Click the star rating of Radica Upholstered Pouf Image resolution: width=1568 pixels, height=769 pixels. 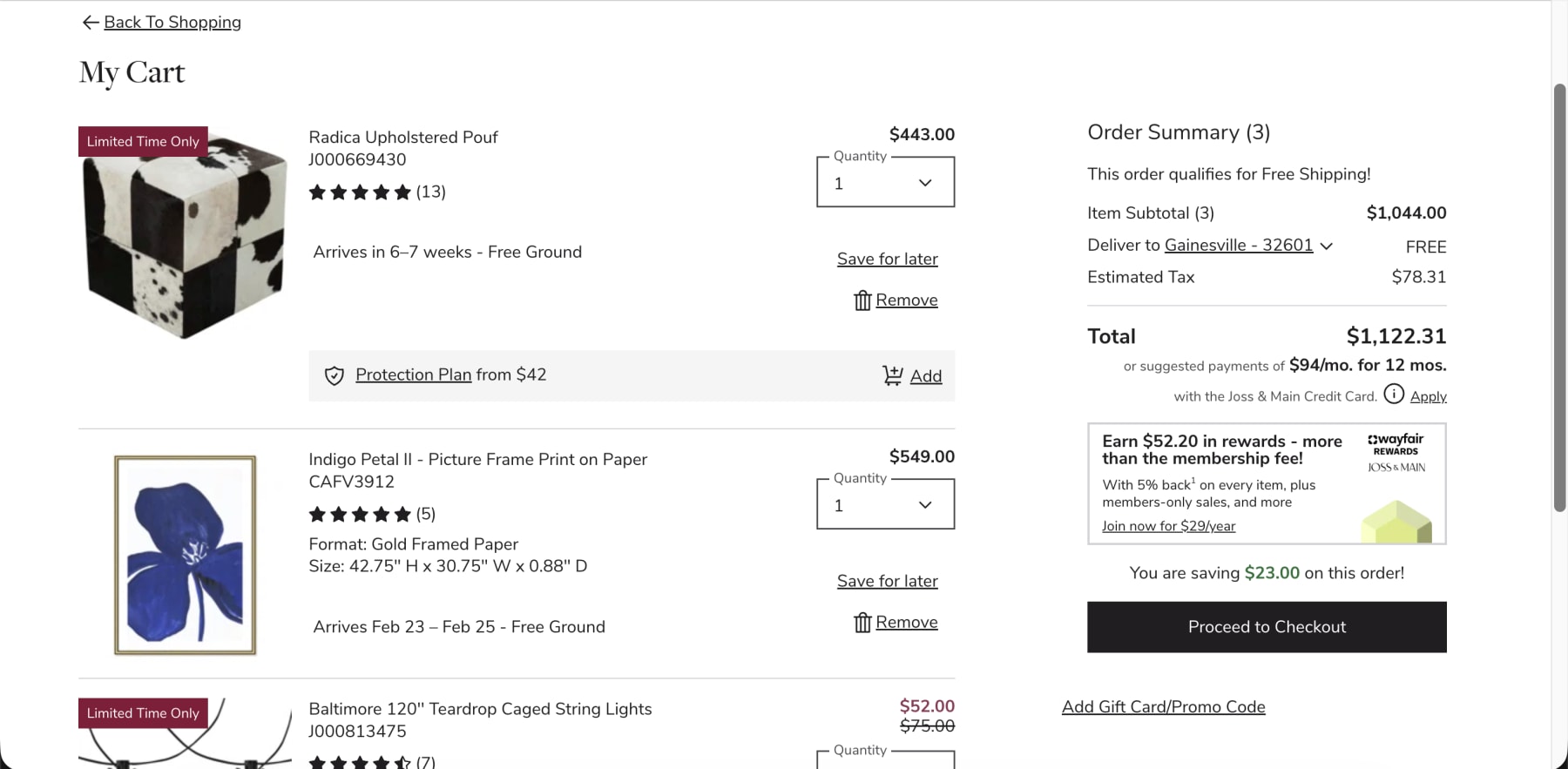(x=359, y=192)
